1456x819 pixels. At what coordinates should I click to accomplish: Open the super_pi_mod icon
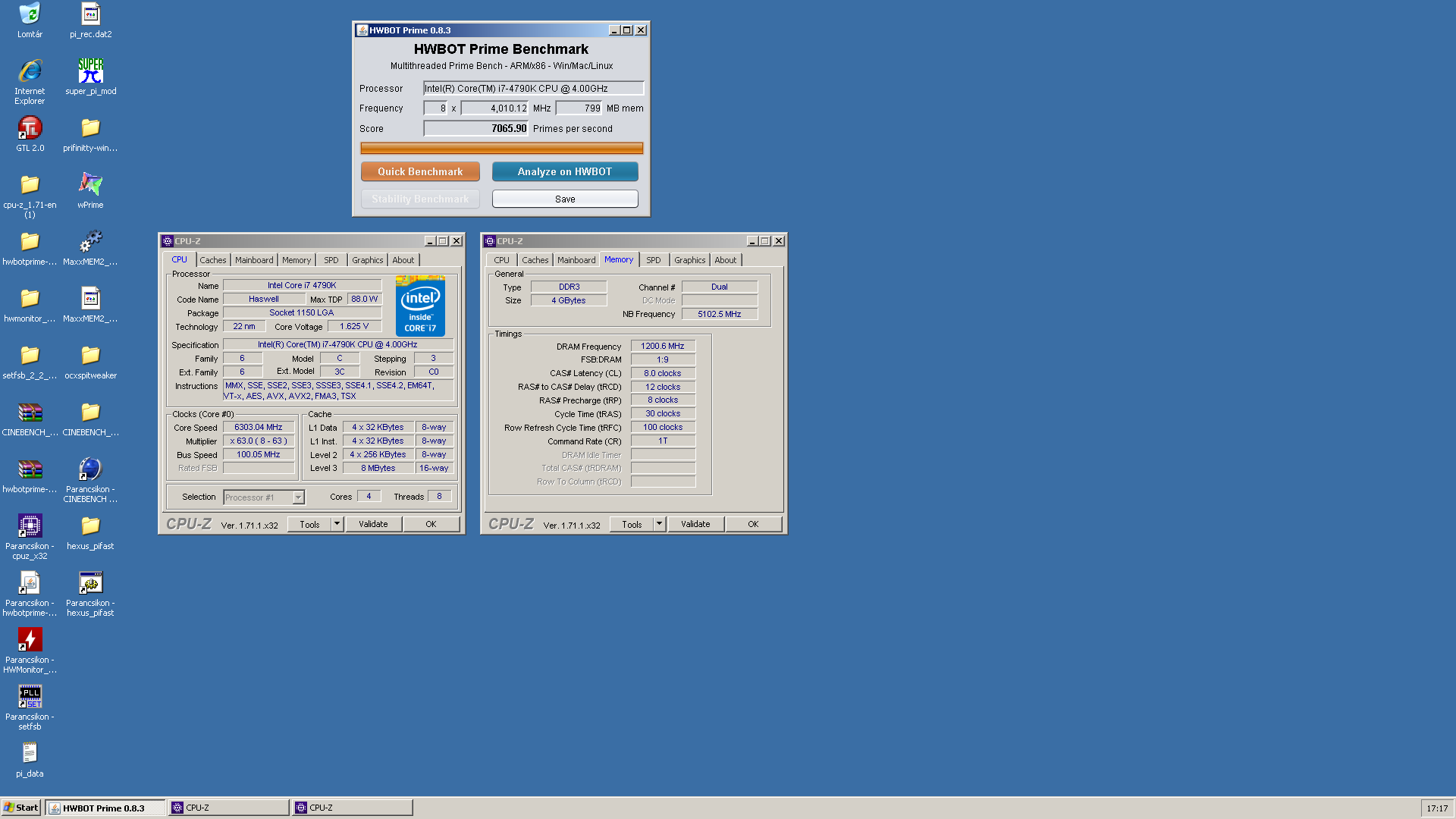[x=90, y=71]
